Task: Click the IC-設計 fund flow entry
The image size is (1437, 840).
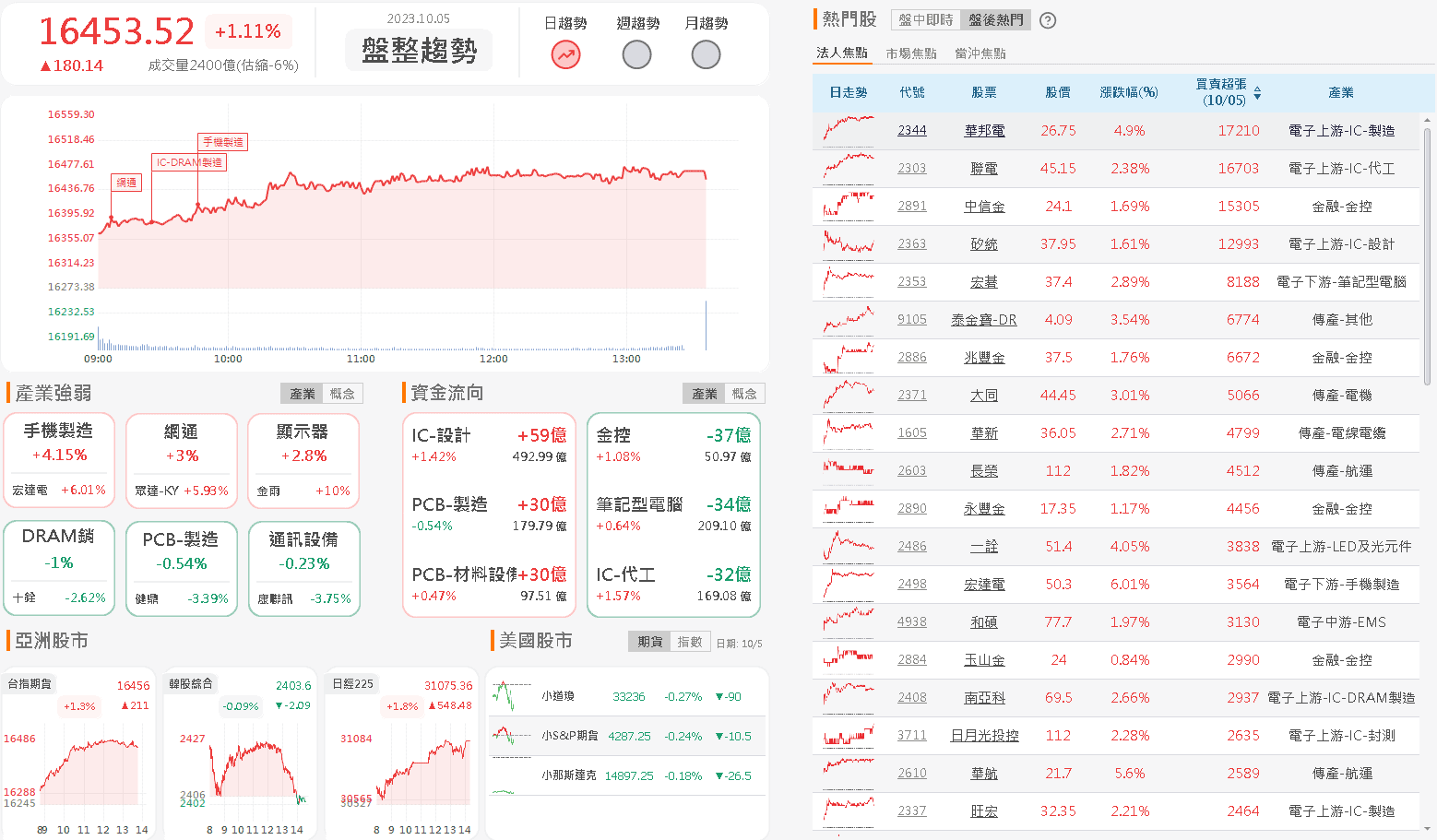Action: (489, 444)
